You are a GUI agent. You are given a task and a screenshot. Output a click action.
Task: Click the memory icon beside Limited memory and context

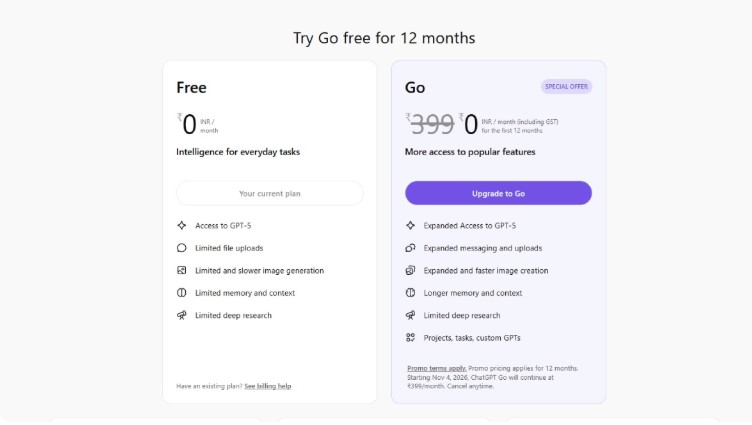(181, 293)
